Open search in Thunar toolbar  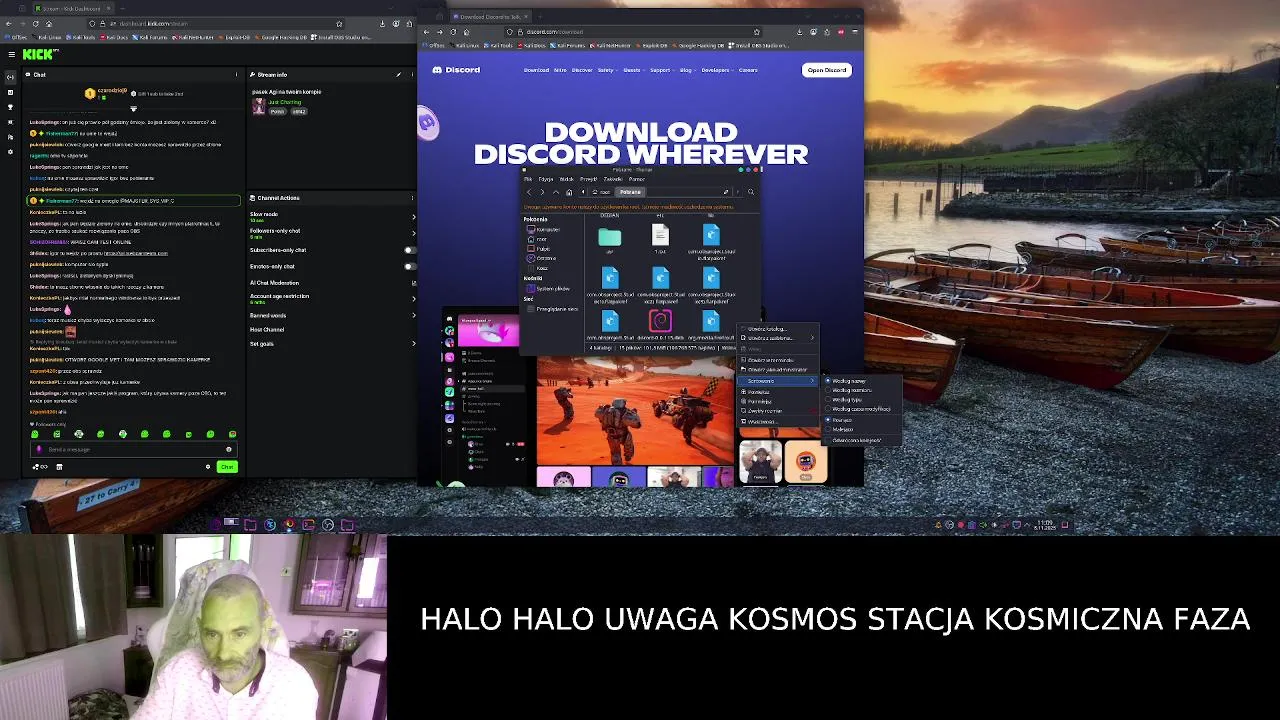pyautogui.click(x=751, y=192)
